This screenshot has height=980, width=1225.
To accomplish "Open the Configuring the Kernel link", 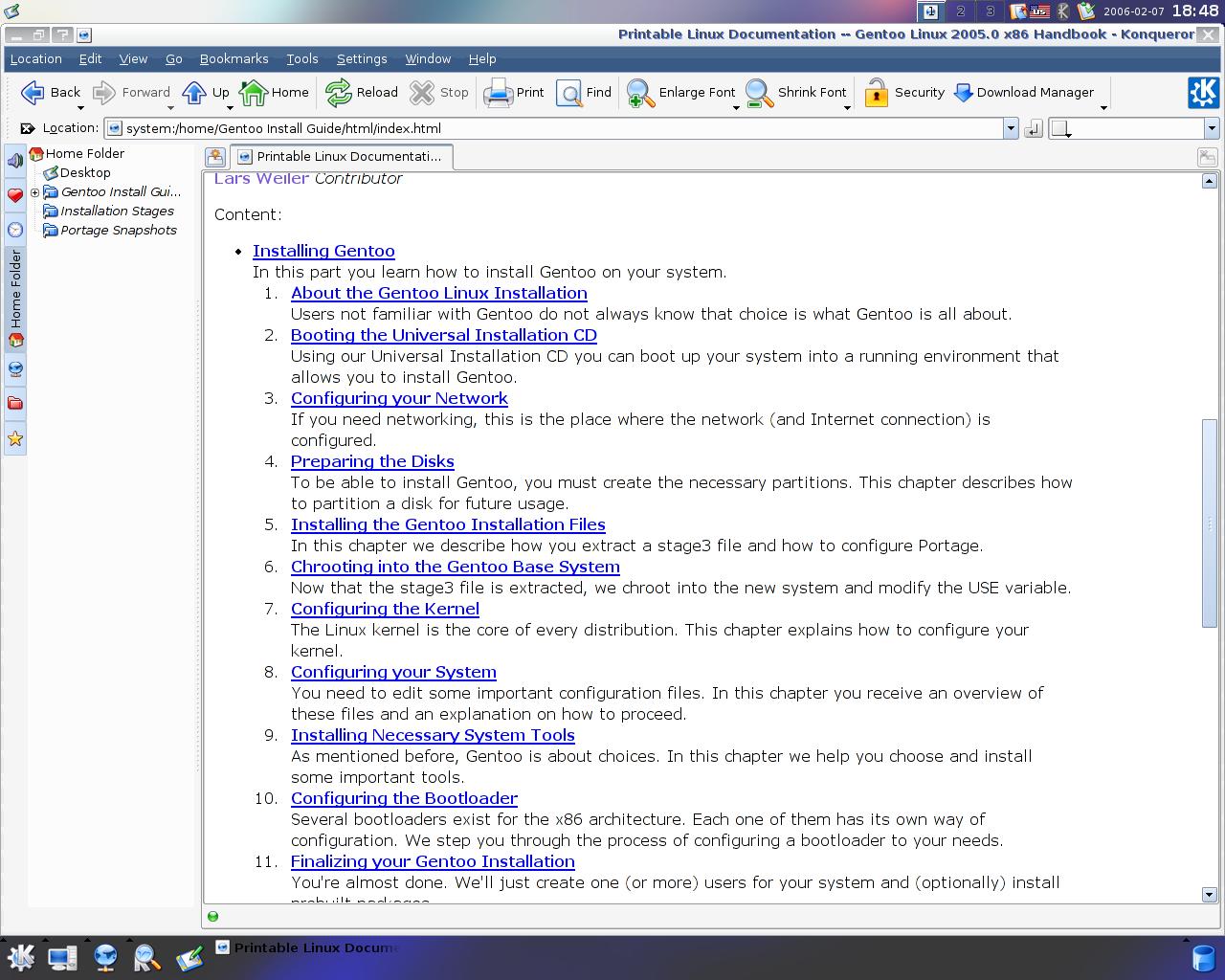I will (385, 609).
